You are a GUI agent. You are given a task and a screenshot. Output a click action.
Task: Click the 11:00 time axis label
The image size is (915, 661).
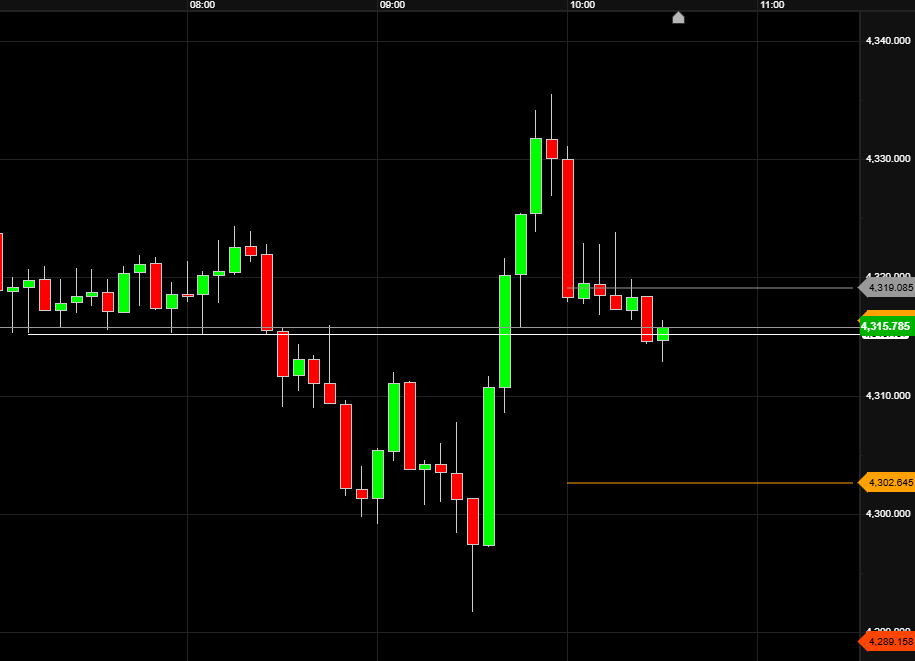coord(772,5)
